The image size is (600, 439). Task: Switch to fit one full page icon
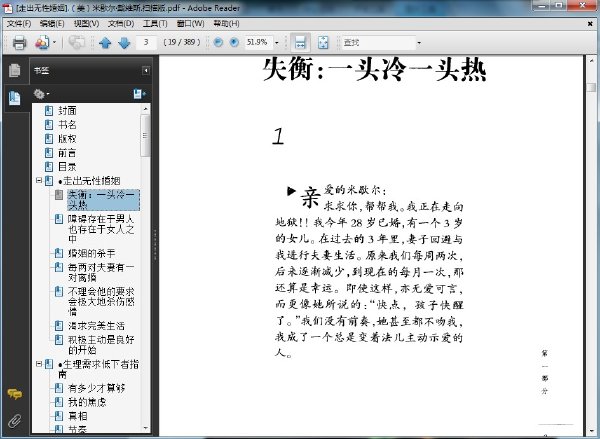(x=323, y=42)
